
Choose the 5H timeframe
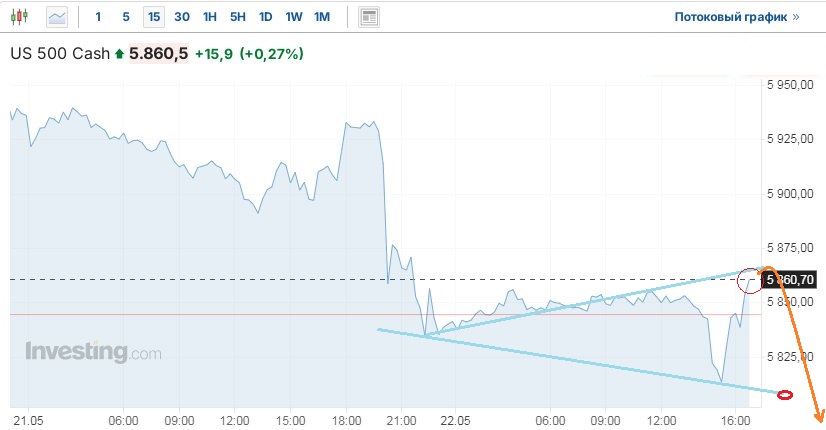pos(237,17)
